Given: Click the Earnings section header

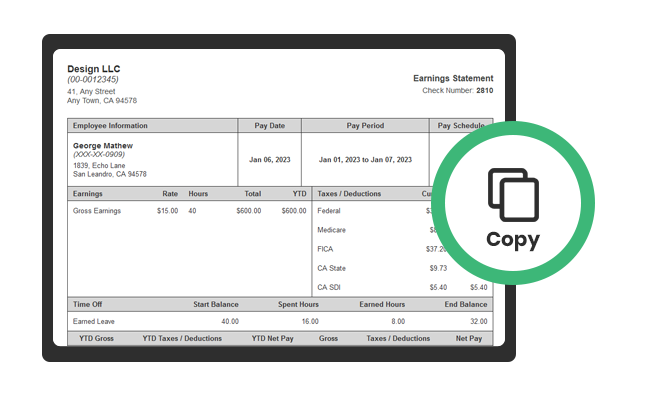Looking at the screenshot, I should point(87,194).
